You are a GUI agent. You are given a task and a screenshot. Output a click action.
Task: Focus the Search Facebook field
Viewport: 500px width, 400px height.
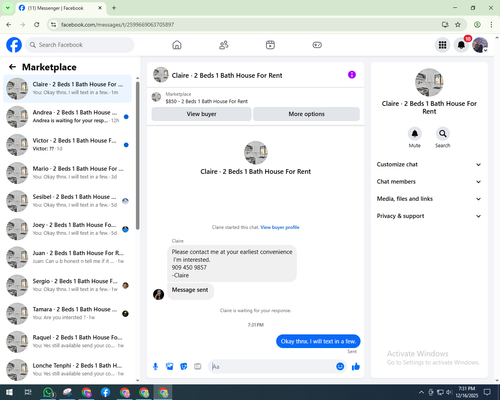(80, 45)
